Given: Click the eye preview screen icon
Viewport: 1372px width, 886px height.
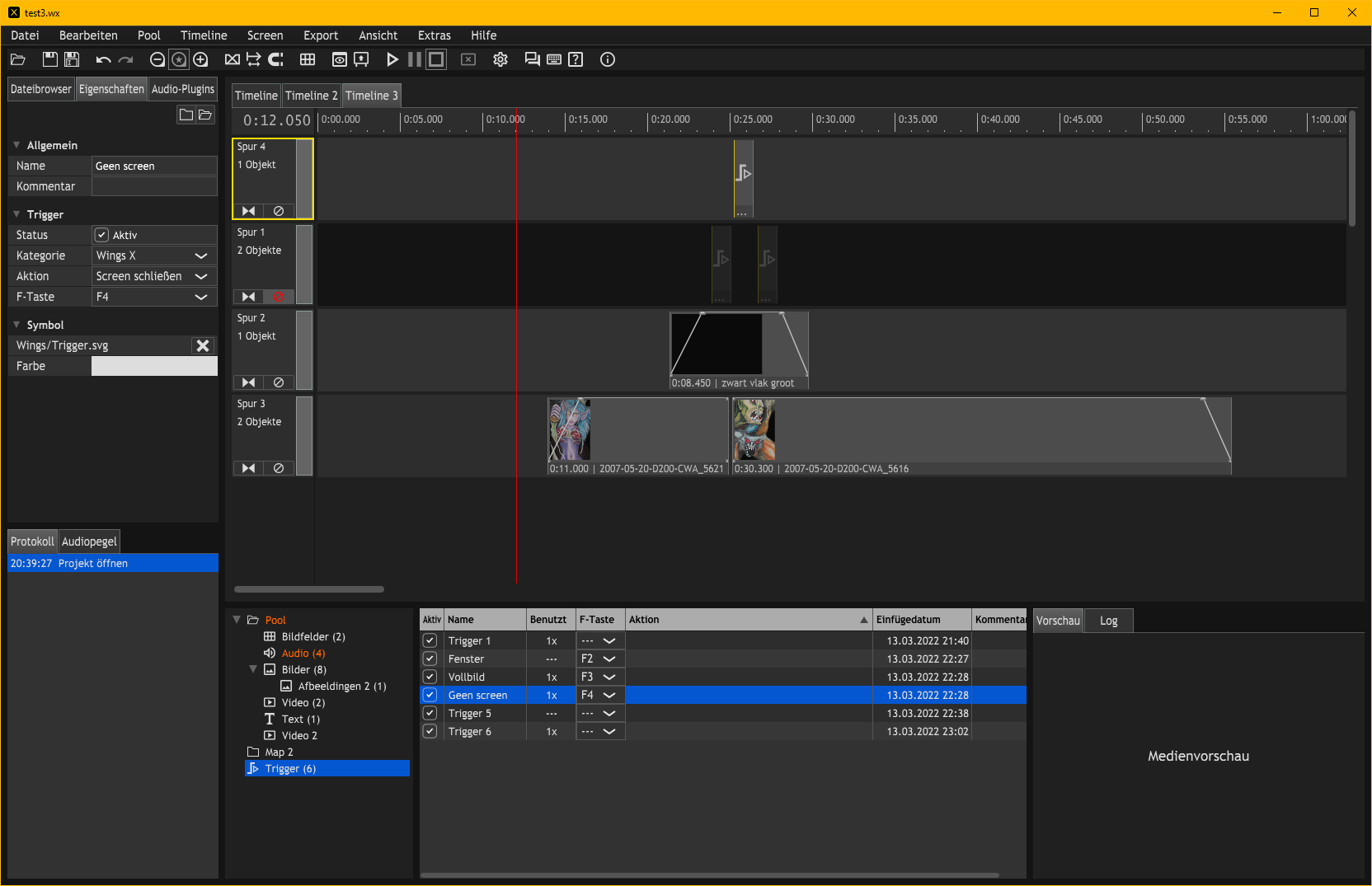Looking at the screenshot, I should point(340,59).
